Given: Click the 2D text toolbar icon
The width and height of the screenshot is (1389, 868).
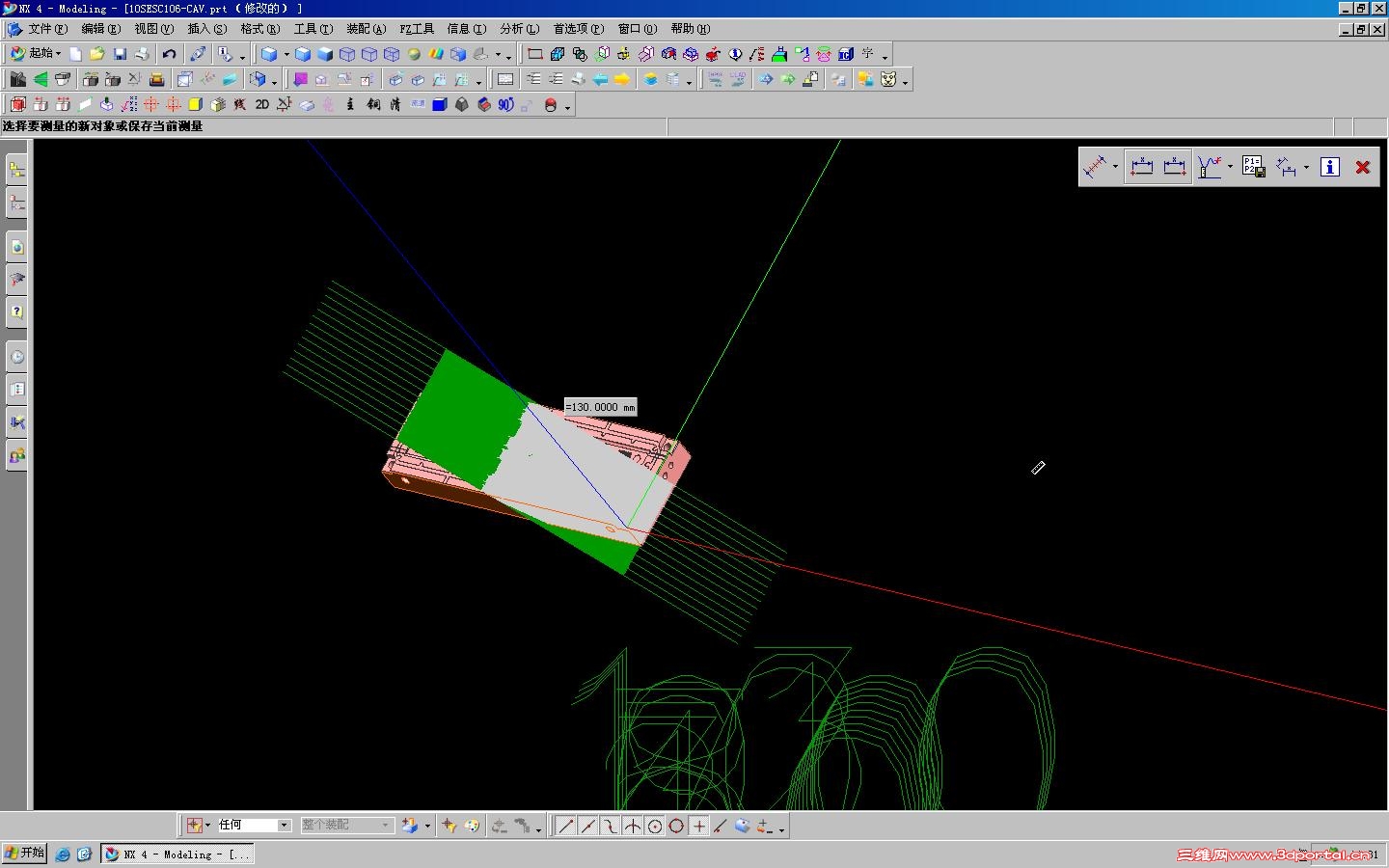Looking at the screenshot, I should click(261, 104).
